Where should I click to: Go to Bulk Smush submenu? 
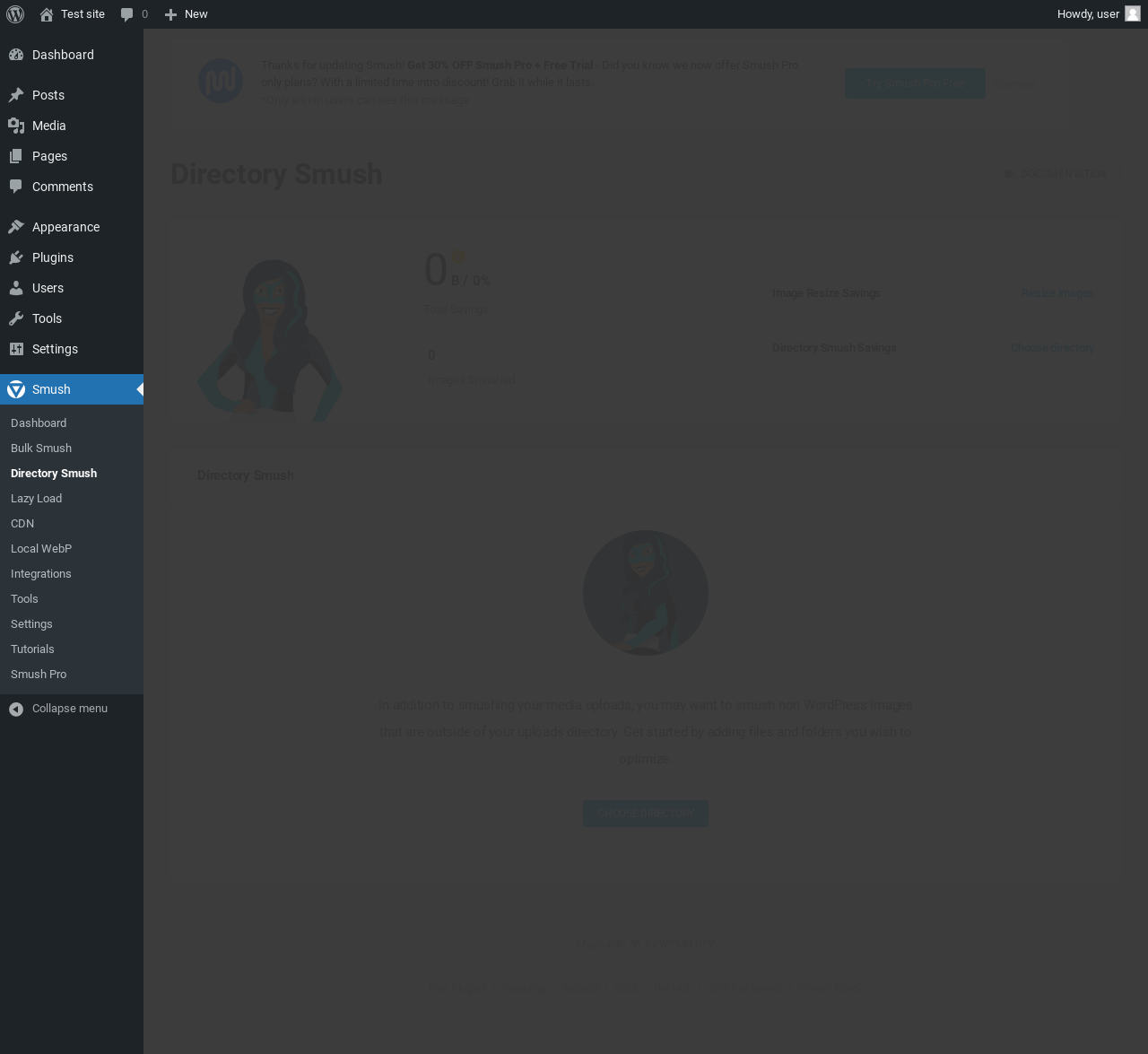pyautogui.click(x=72, y=449)
